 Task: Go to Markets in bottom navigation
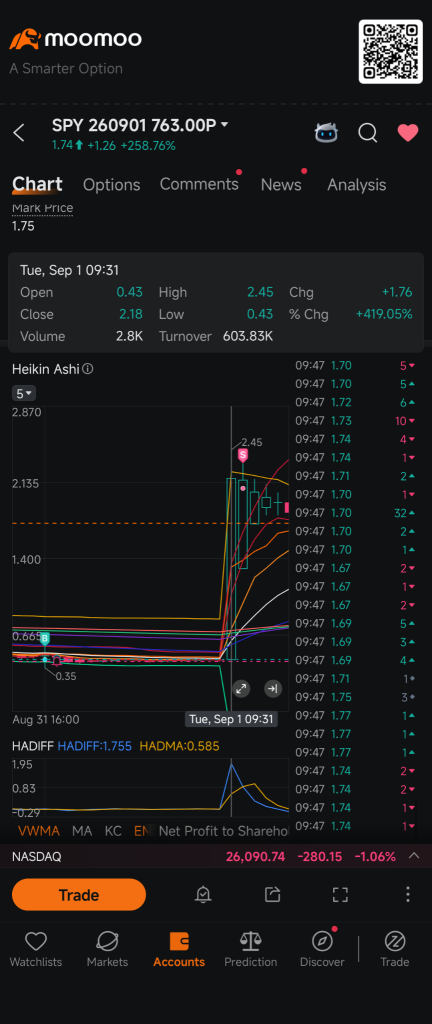(107, 949)
